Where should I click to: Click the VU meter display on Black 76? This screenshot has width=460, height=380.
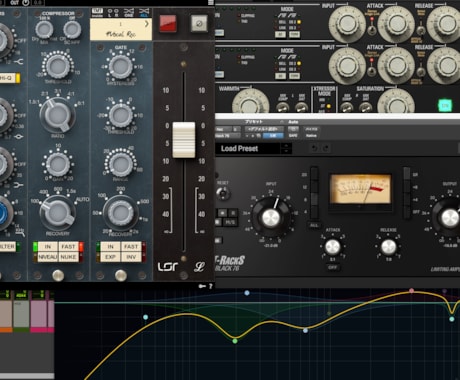tap(360, 189)
